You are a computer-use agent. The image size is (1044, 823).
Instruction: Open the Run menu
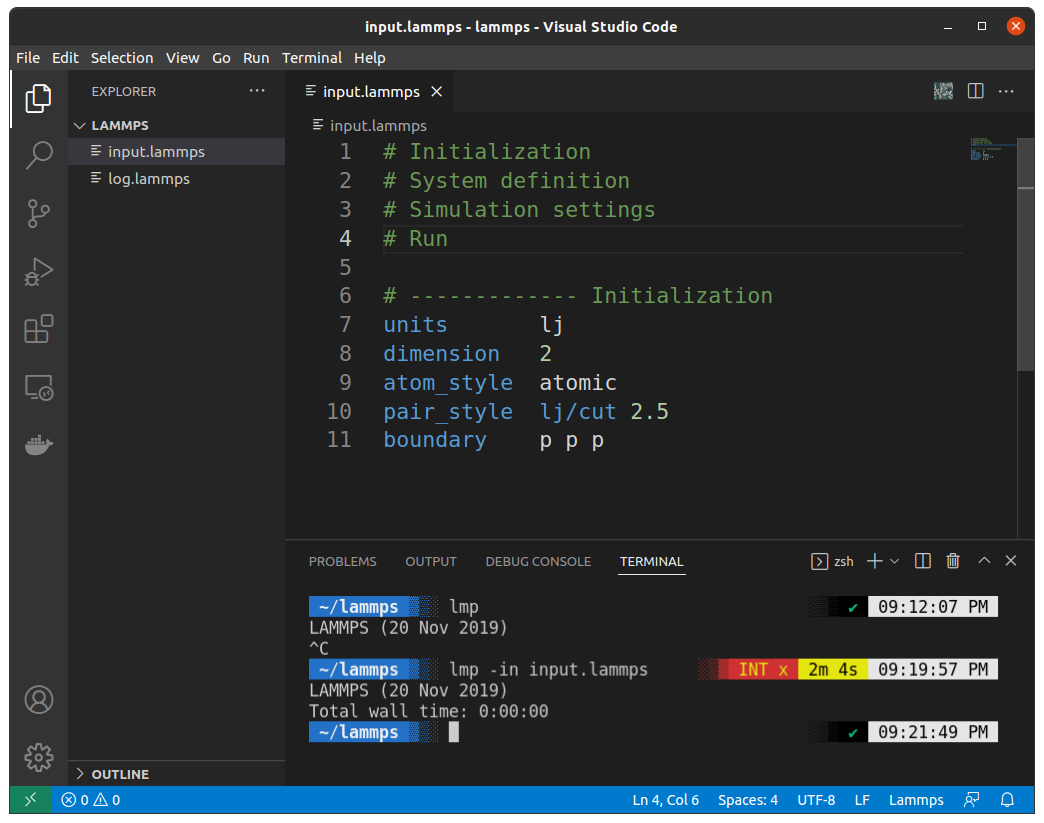tap(256, 58)
